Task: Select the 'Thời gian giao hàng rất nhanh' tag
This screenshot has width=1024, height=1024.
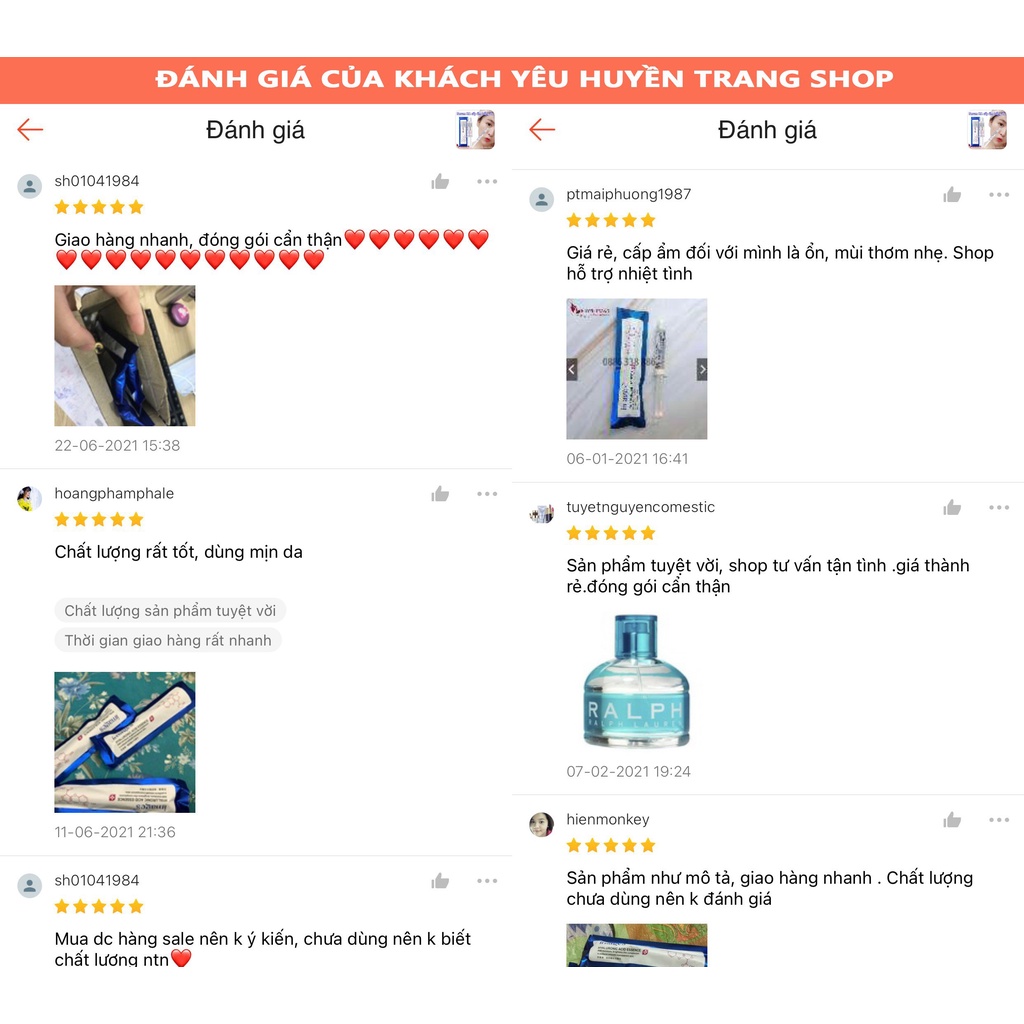Action: click(x=168, y=640)
